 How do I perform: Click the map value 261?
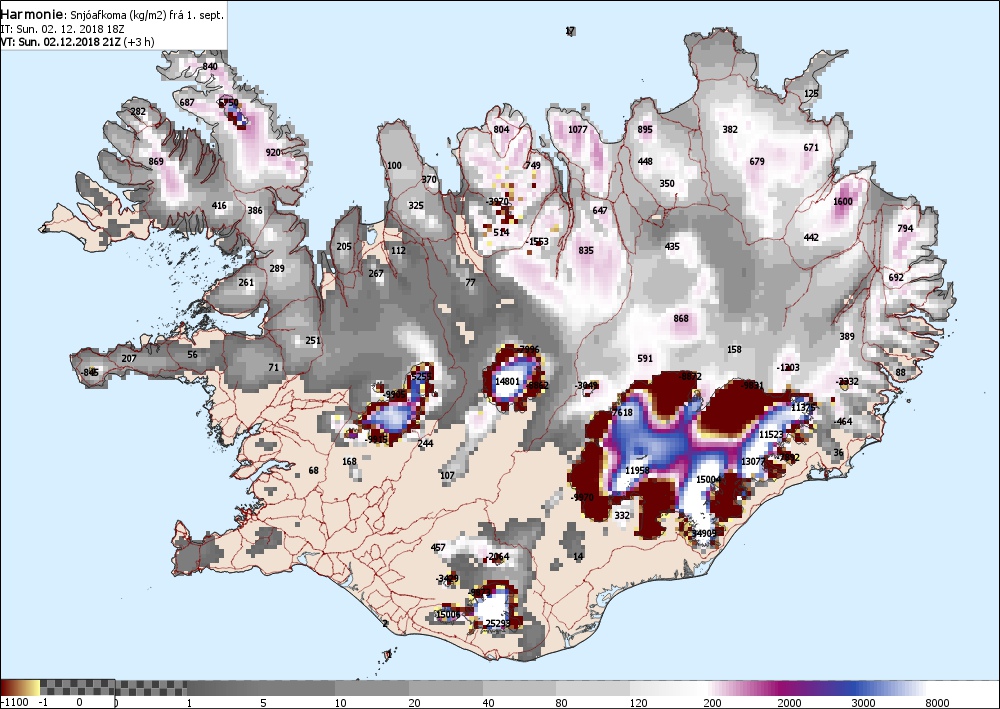pyautogui.click(x=246, y=282)
